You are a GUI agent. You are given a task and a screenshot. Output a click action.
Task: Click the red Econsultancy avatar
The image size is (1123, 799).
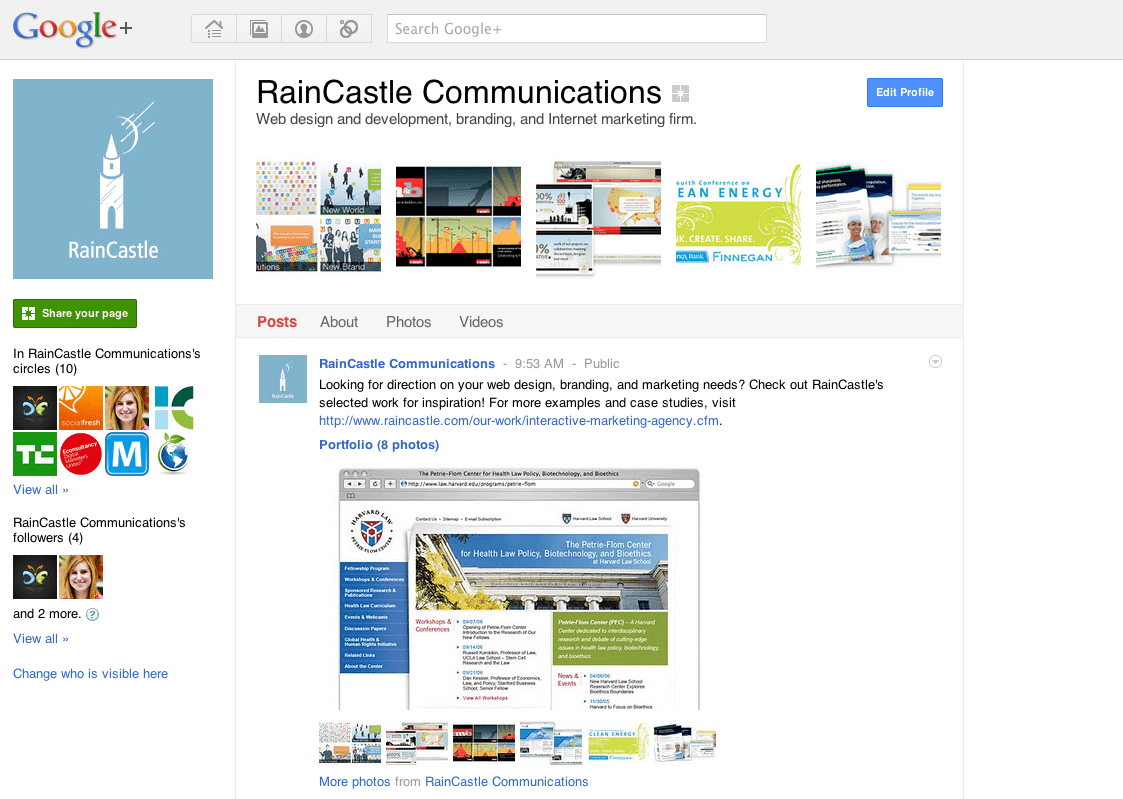pyautogui.click(x=81, y=454)
